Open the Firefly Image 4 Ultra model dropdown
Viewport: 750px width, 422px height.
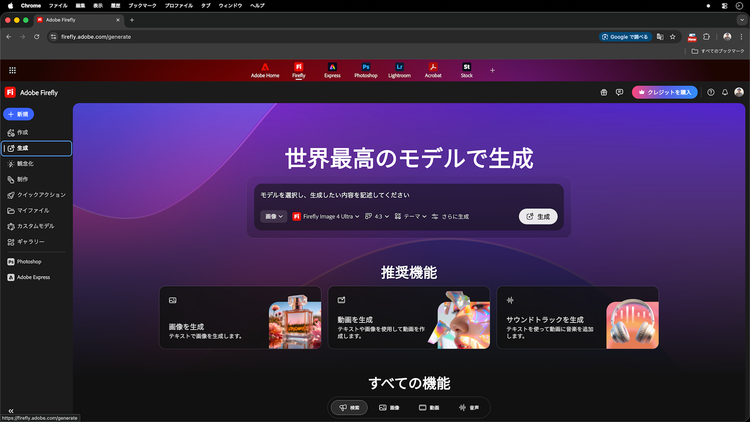click(x=325, y=216)
